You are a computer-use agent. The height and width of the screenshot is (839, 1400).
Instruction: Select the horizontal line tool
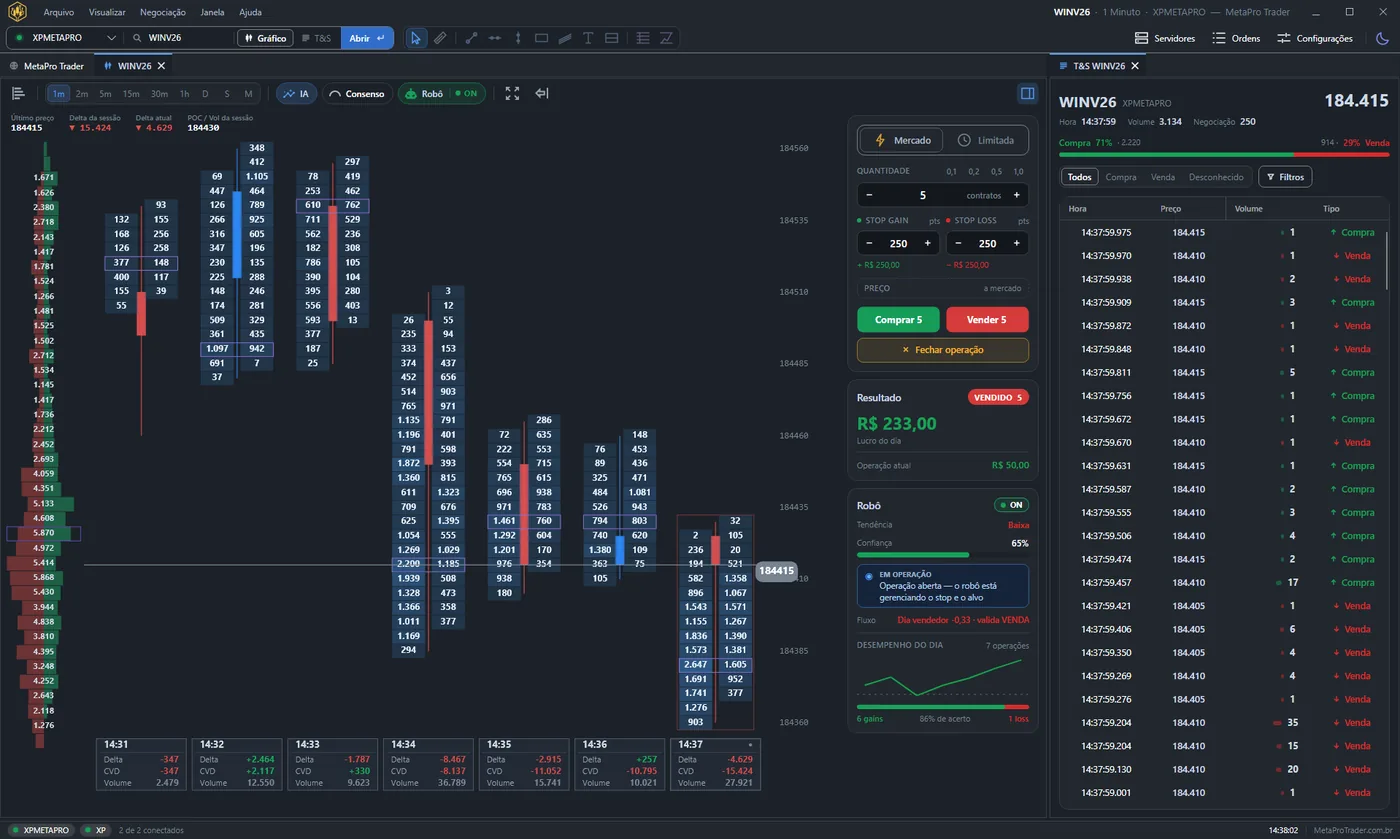pyautogui.click(x=494, y=38)
